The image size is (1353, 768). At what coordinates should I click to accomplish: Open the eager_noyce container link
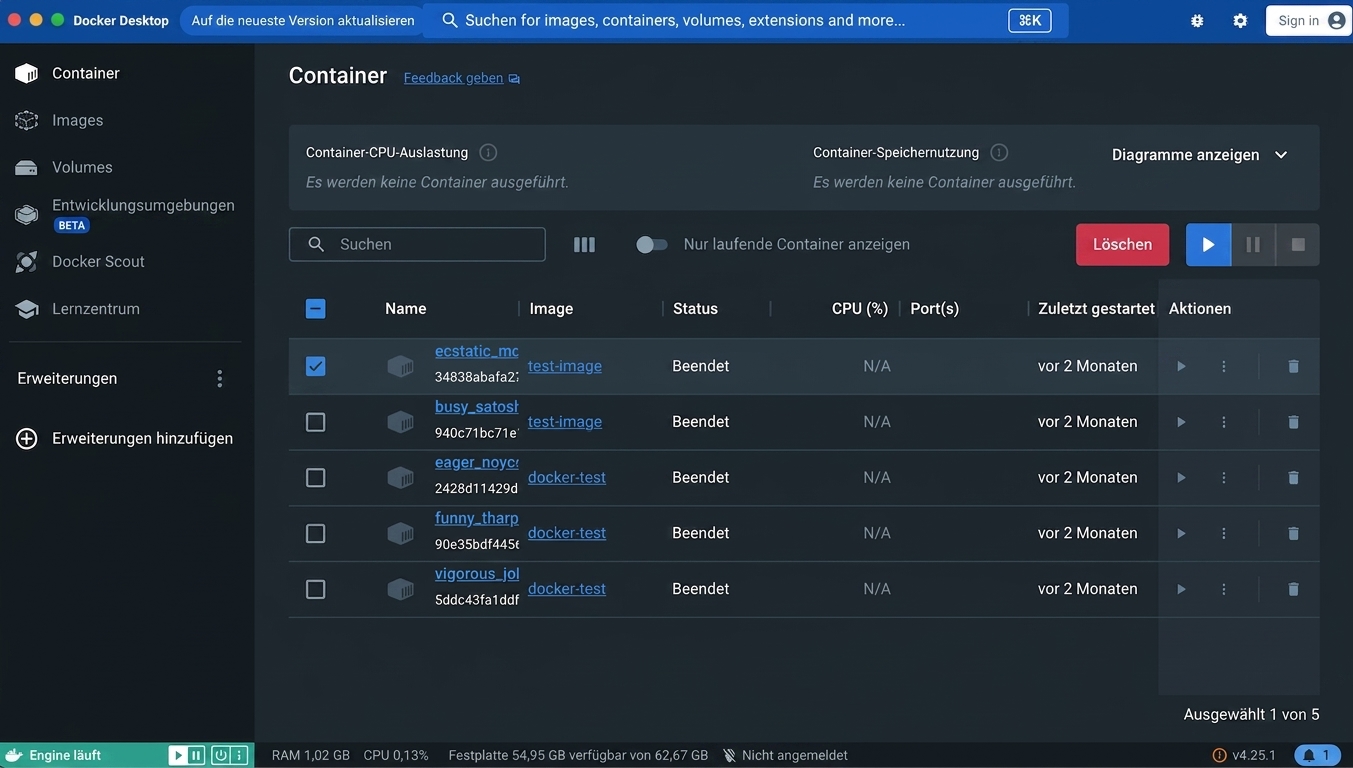click(477, 462)
